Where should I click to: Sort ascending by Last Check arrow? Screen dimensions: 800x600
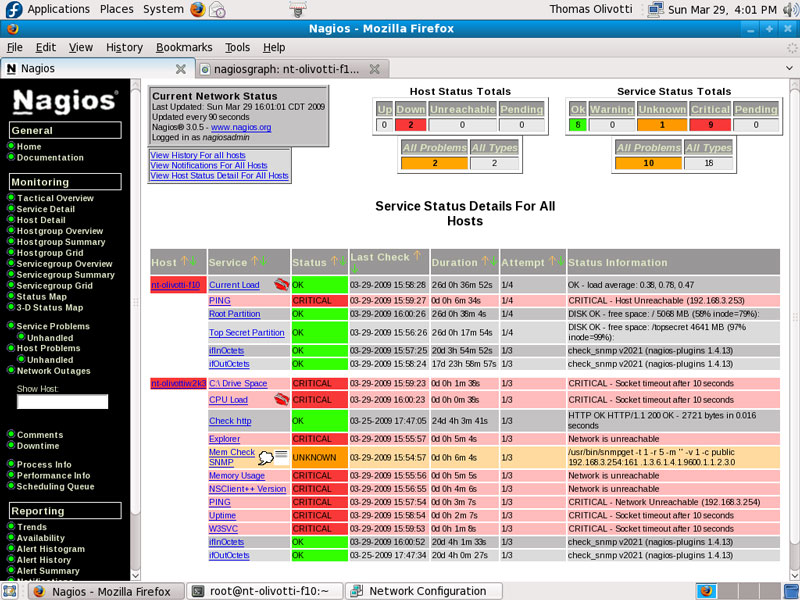pos(417,256)
